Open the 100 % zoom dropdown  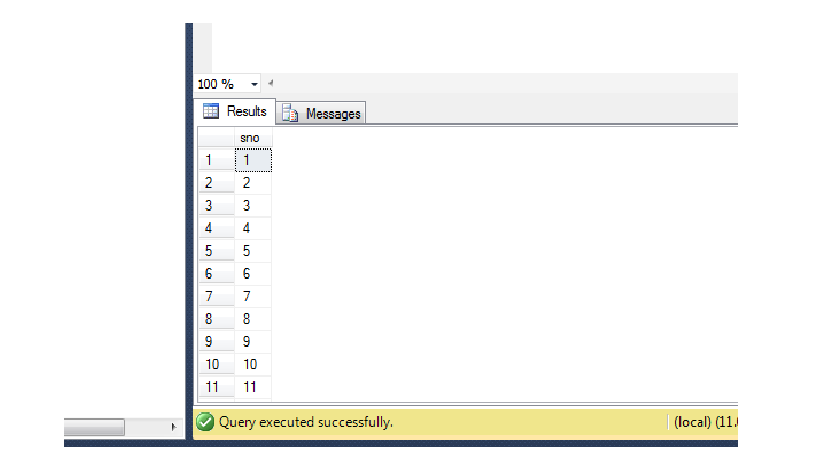pyautogui.click(x=254, y=84)
